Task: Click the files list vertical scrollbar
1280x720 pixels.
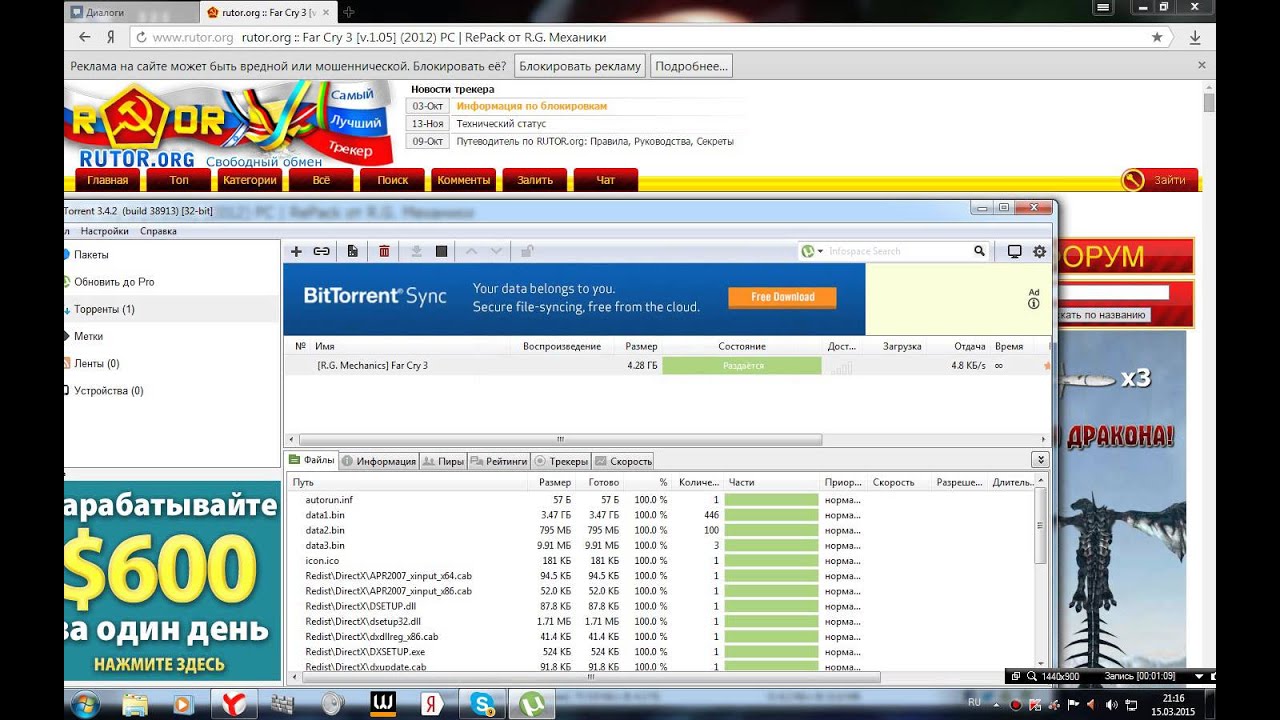Action: (1041, 527)
